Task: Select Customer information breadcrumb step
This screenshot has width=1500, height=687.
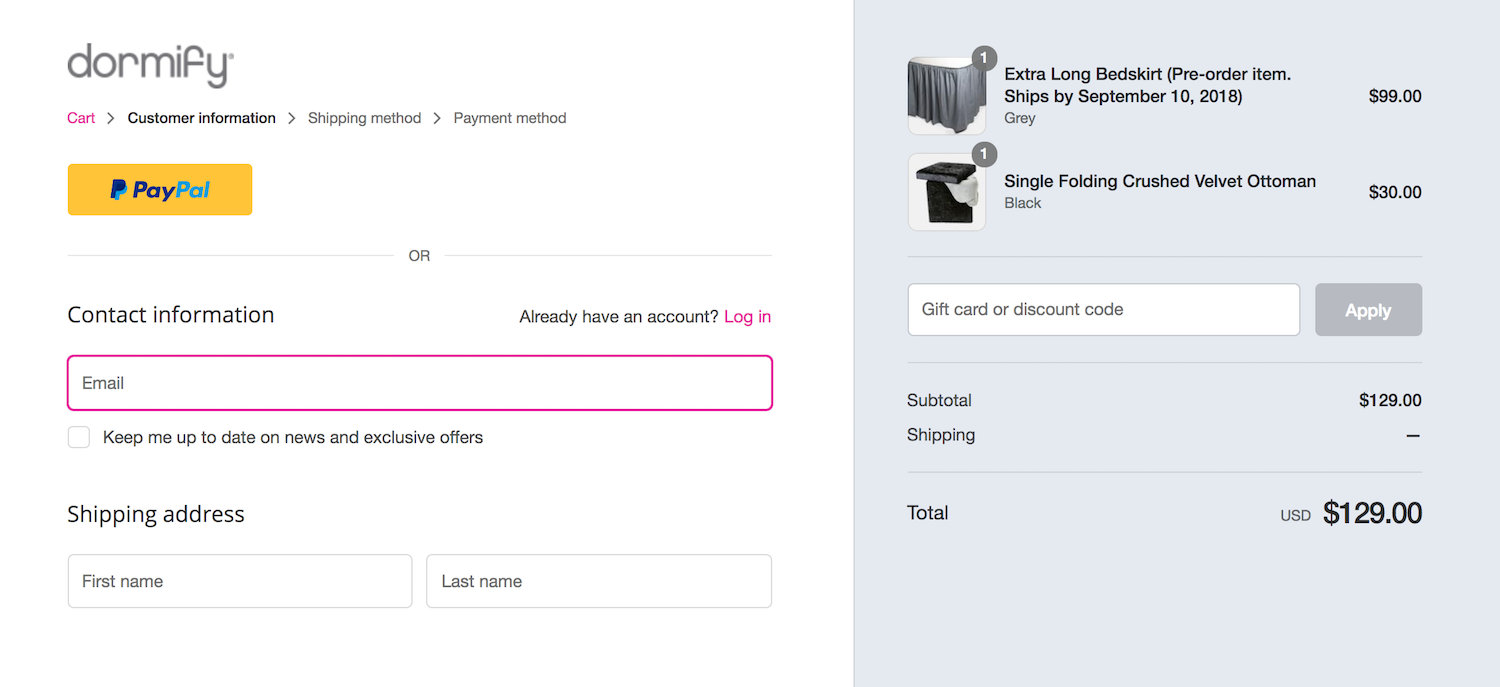Action: [x=201, y=118]
